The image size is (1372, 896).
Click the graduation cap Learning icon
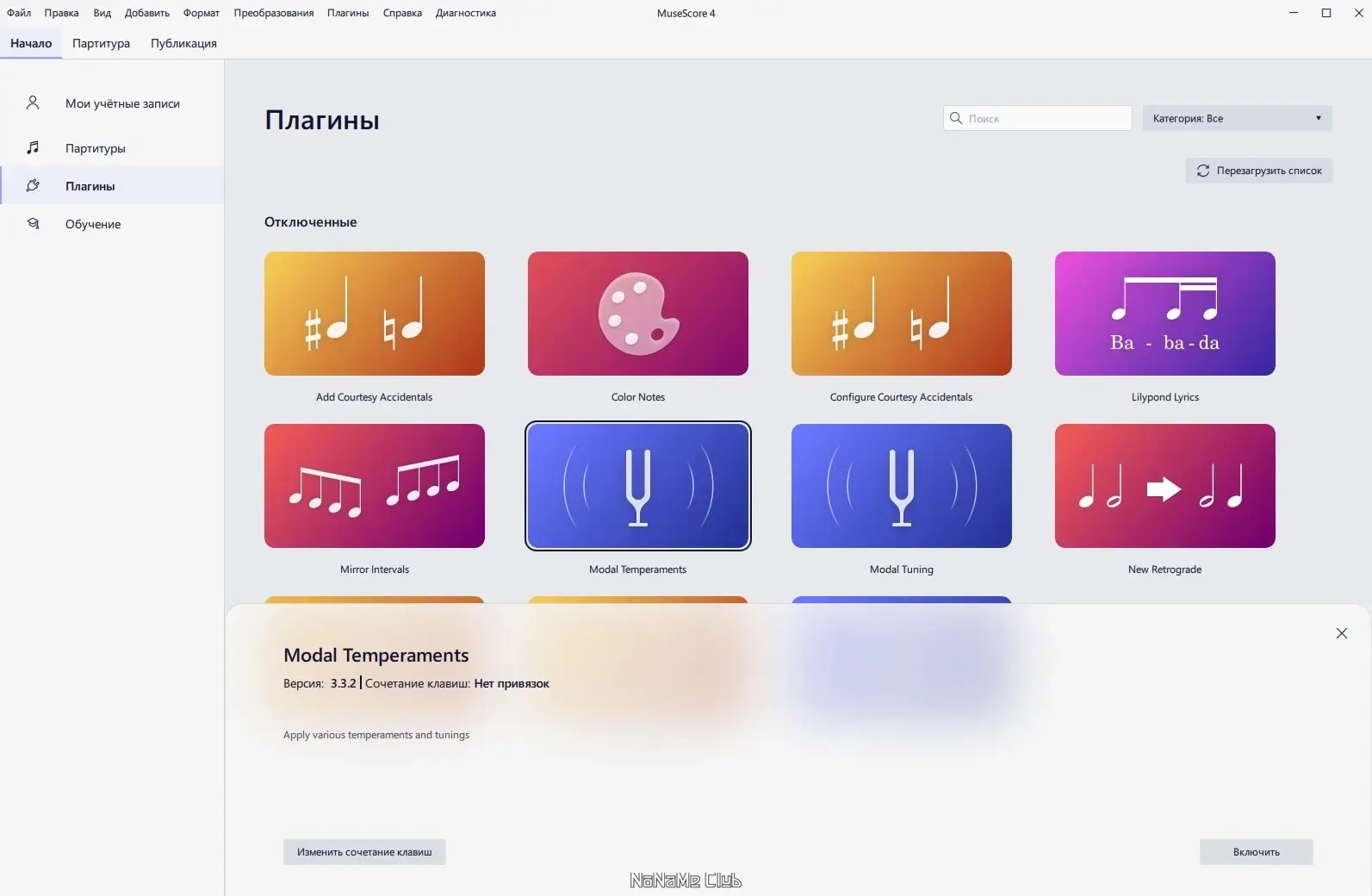(x=33, y=223)
